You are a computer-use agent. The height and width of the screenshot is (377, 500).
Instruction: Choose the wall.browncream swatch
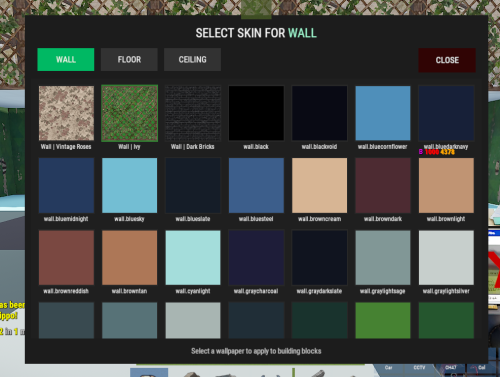coord(320,185)
